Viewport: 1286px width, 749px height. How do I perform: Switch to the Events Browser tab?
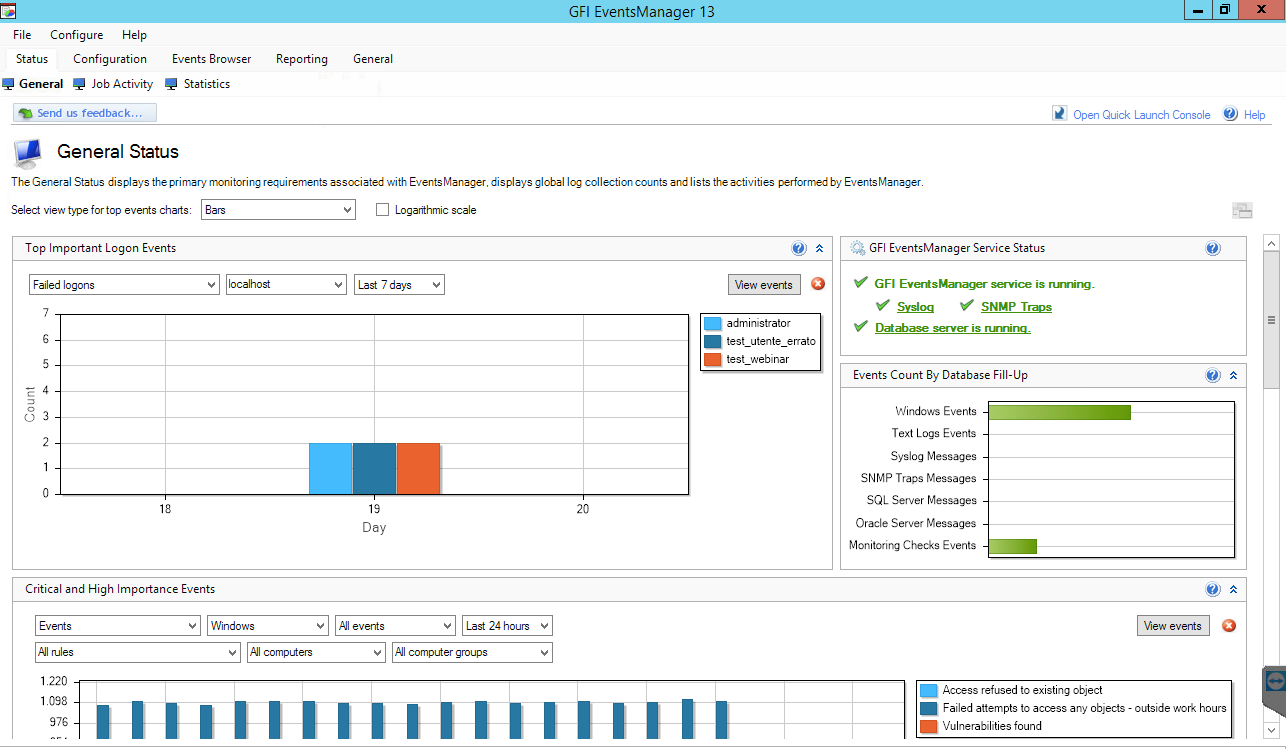pyautogui.click(x=212, y=59)
